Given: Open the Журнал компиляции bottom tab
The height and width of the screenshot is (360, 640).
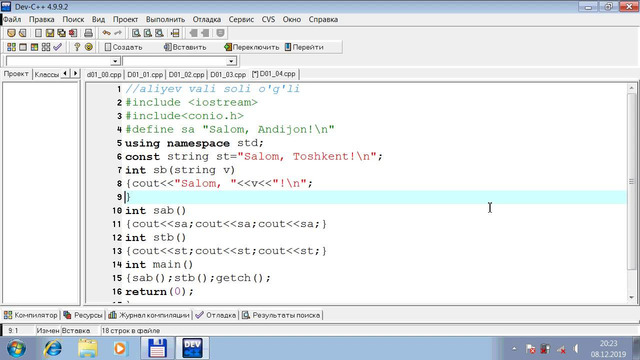Looking at the screenshot, I should 149,315.
